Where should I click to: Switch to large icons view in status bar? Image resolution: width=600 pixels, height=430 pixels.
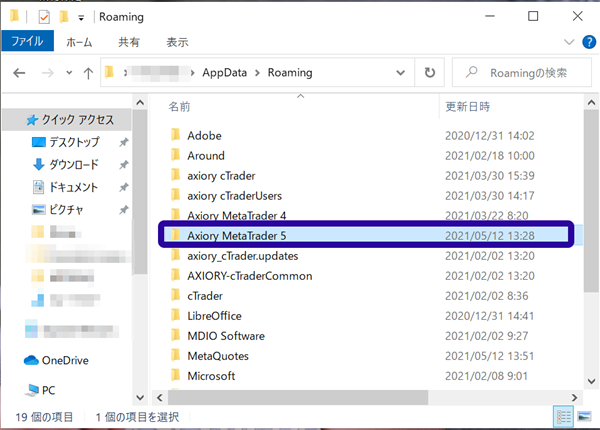584,417
